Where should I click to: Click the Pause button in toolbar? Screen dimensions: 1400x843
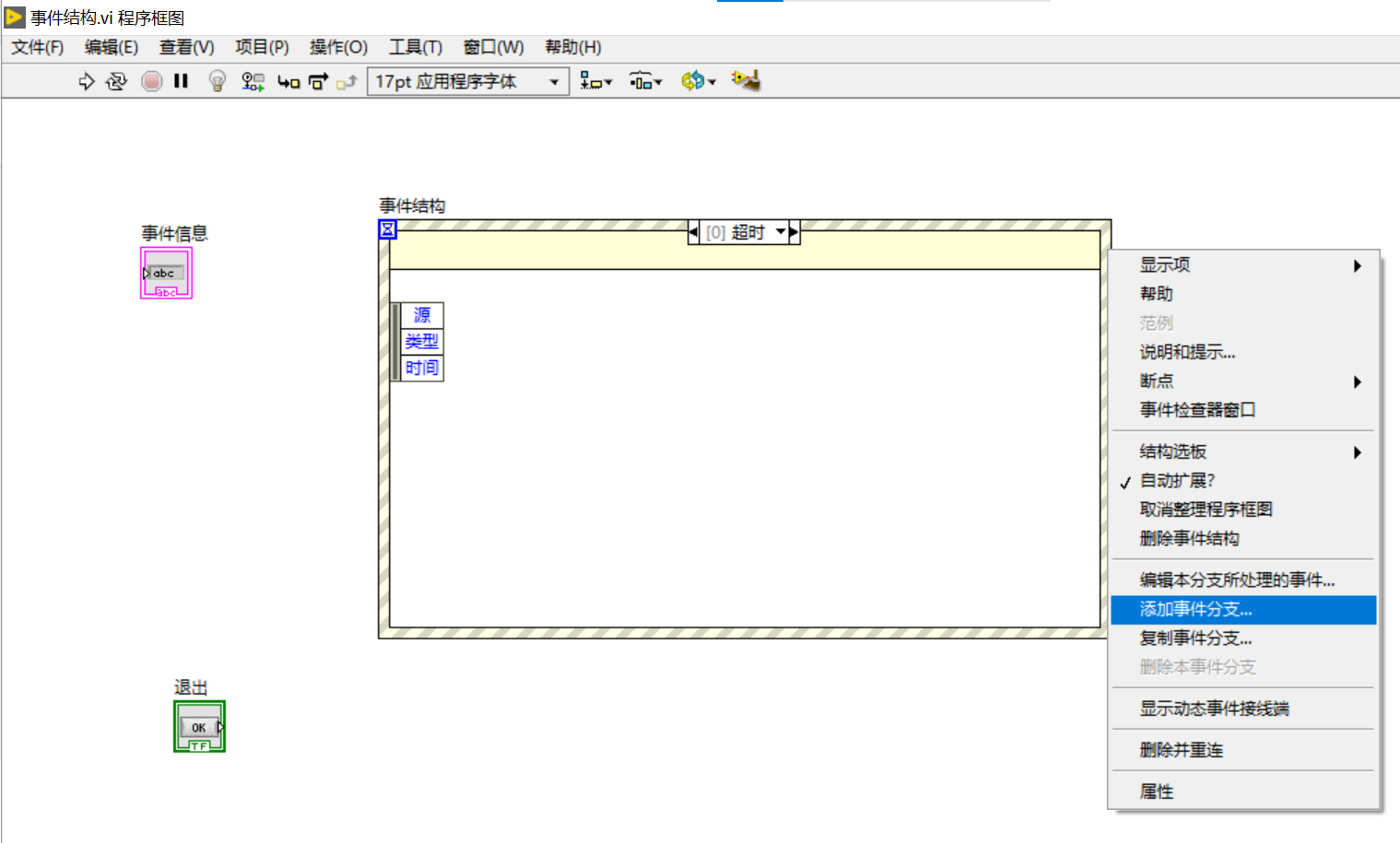click(182, 81)
